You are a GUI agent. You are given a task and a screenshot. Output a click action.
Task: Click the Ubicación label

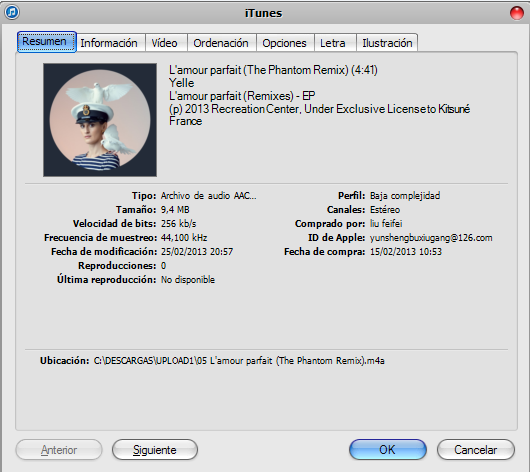(65, 361)
